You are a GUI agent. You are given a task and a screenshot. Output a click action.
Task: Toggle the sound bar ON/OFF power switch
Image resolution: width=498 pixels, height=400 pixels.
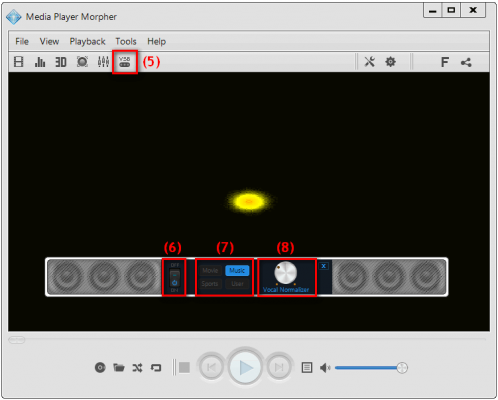coord(174,278)
